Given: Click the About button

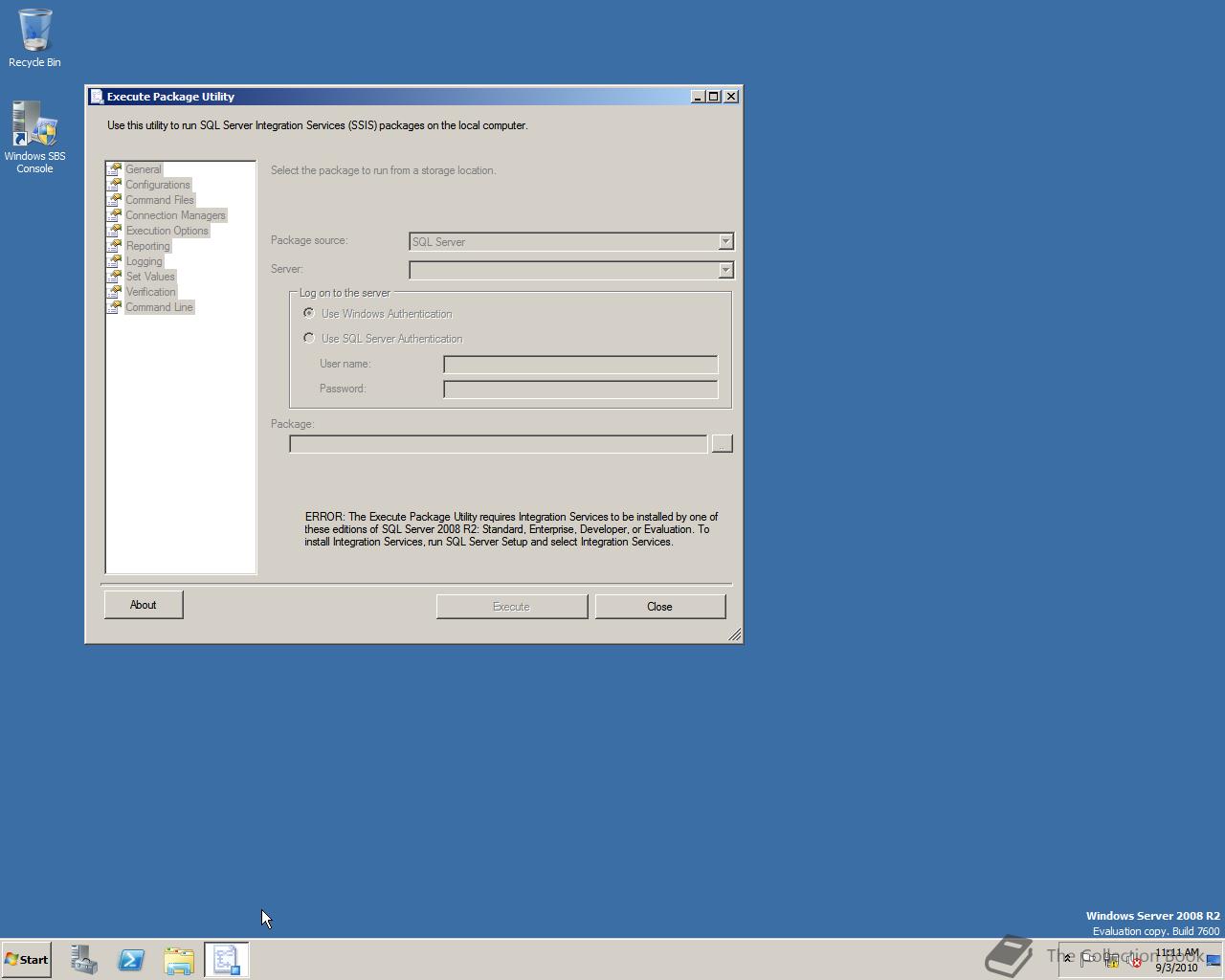Looking at the screenshot, I should click(x=144, y=605).
